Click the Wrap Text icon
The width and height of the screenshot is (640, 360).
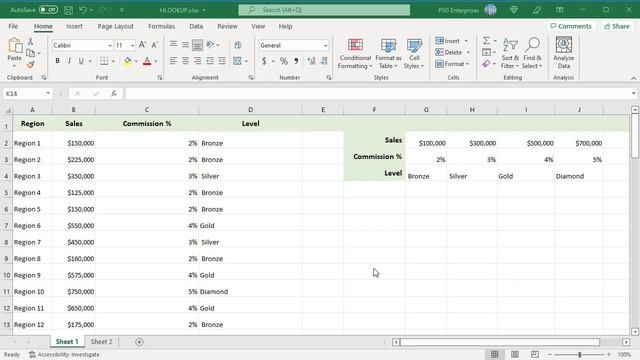coord(238,45)
